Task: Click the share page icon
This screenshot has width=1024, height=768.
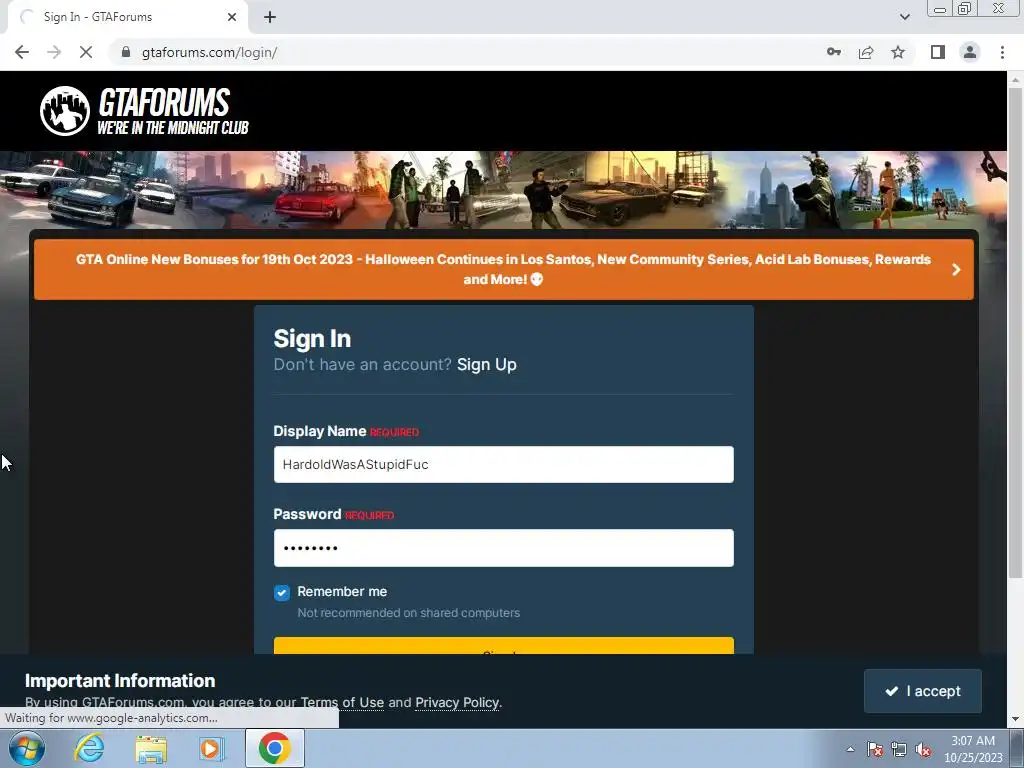Action: [x=866, y=52]
